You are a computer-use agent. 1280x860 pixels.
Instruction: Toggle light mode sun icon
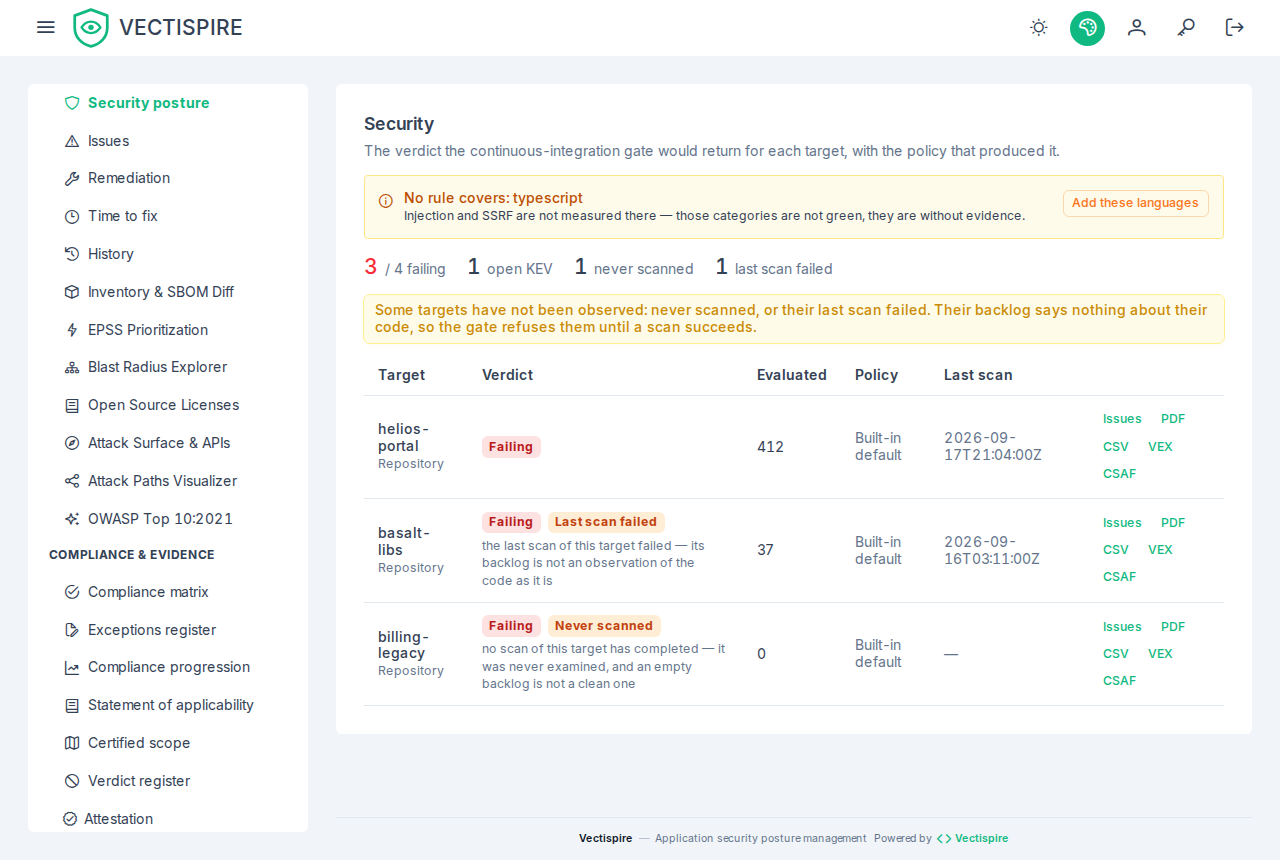coord(1039,28)
